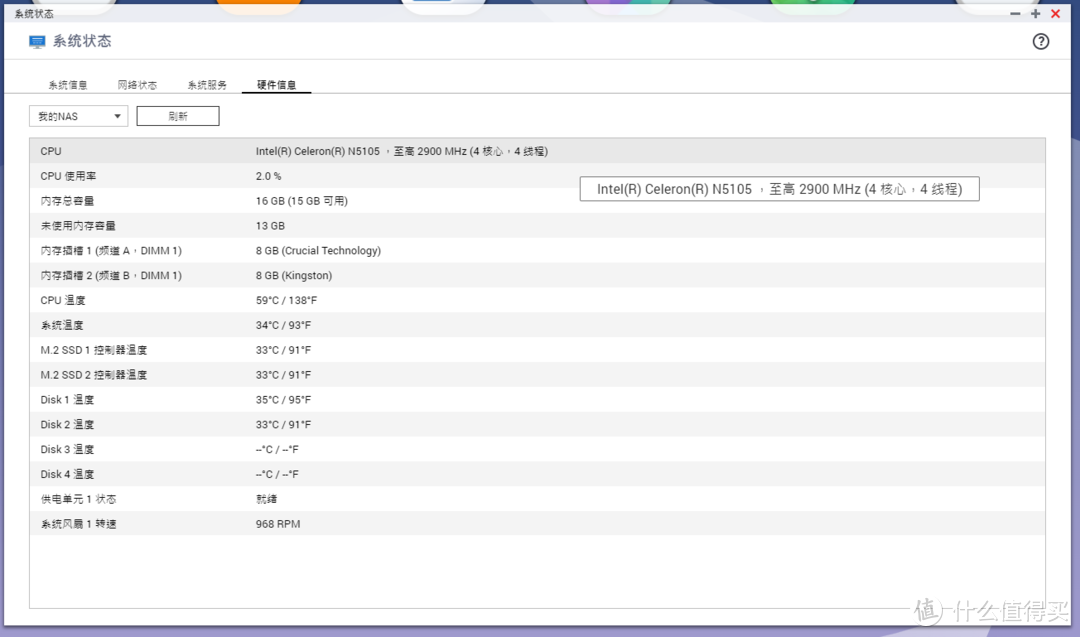
Task: Minimize the 系统状态 window
Action: coord(1016,14)
